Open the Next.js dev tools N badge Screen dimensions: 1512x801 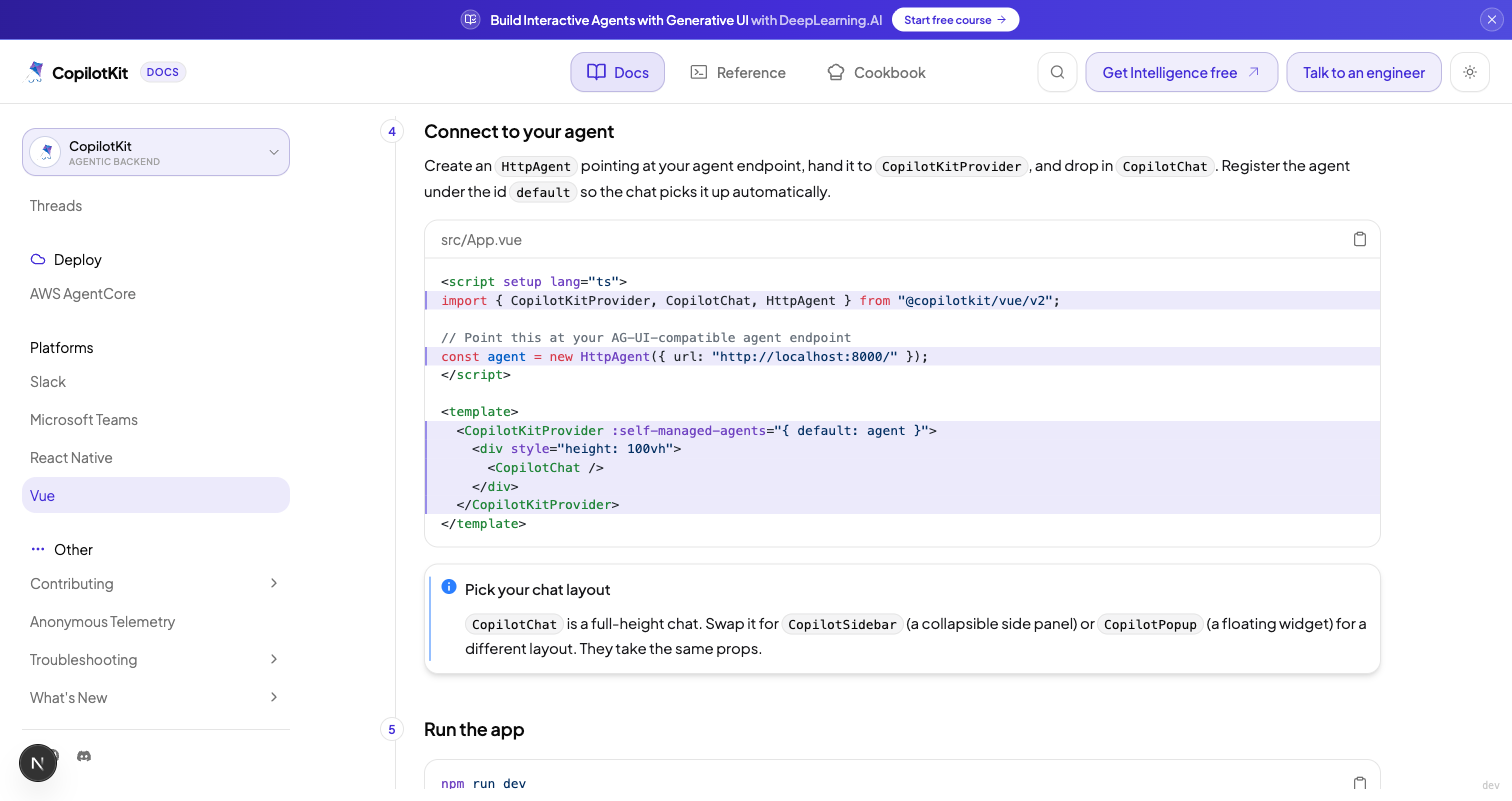(x=38, y=763)
